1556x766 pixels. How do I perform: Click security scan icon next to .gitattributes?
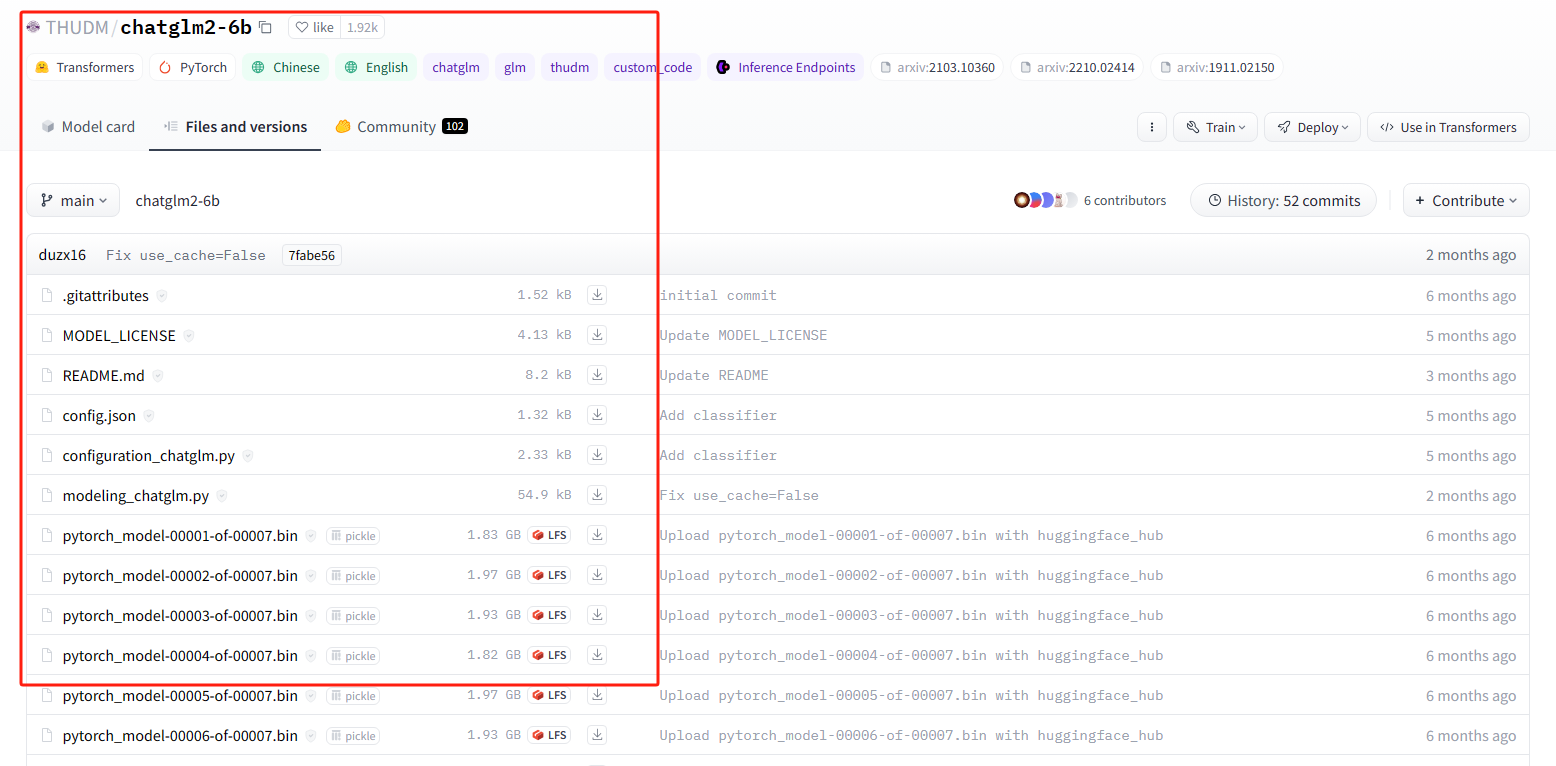pos(162,296)
